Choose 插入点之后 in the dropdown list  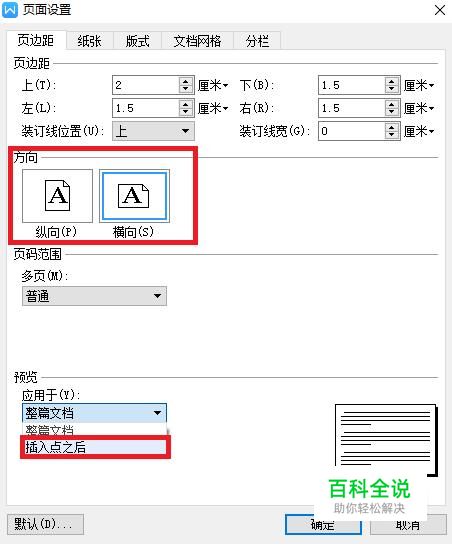tap(95, 447)
